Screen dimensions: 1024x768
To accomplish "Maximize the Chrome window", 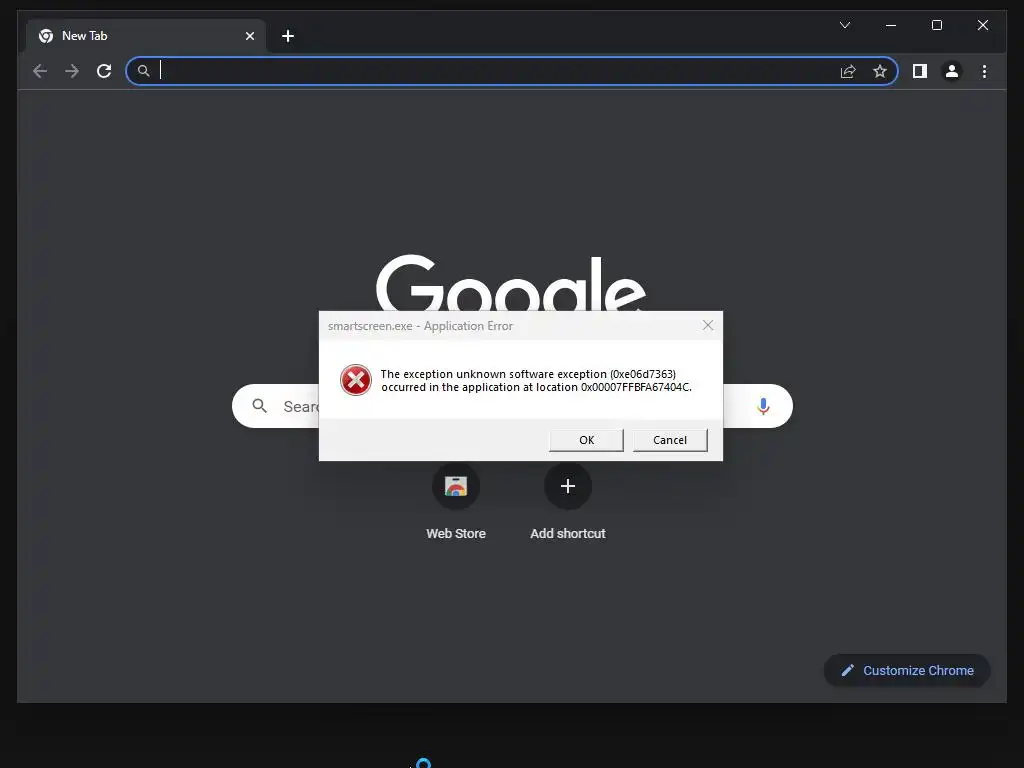I will click(x=936, y=25).
